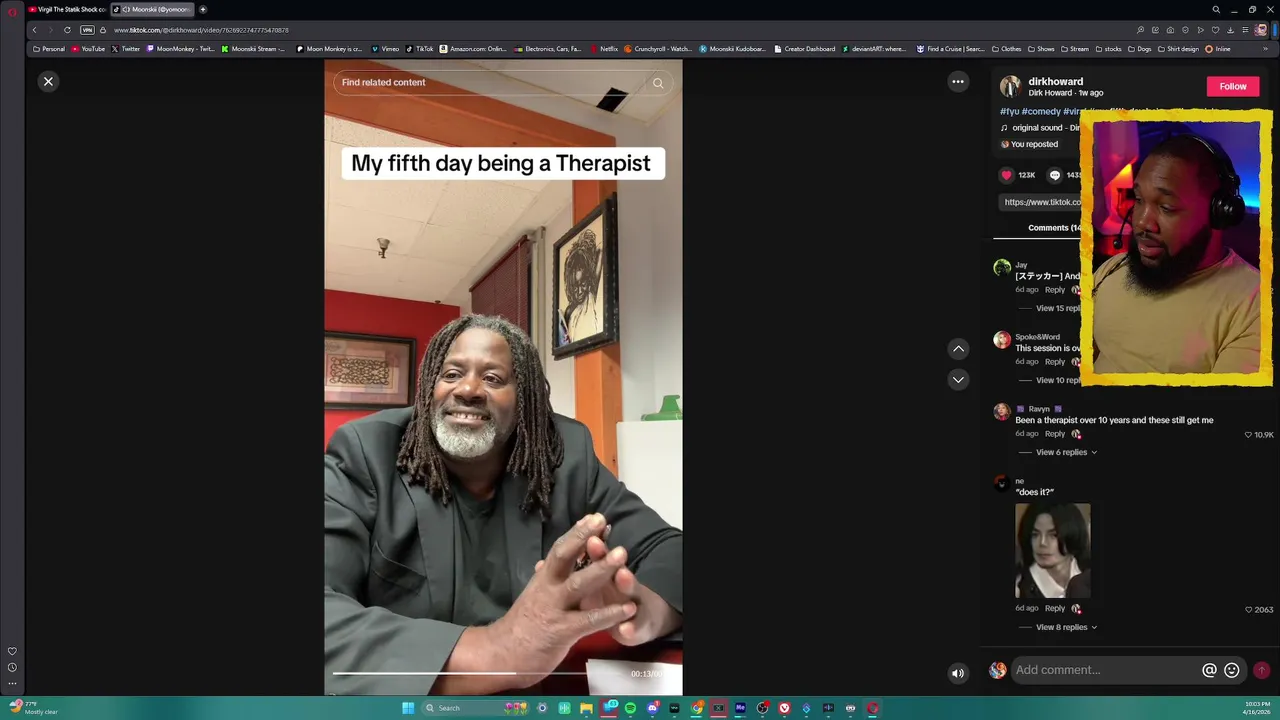Open the comments bubble icon
This screenshot has width=1280, height=720.
point(1055,175)
